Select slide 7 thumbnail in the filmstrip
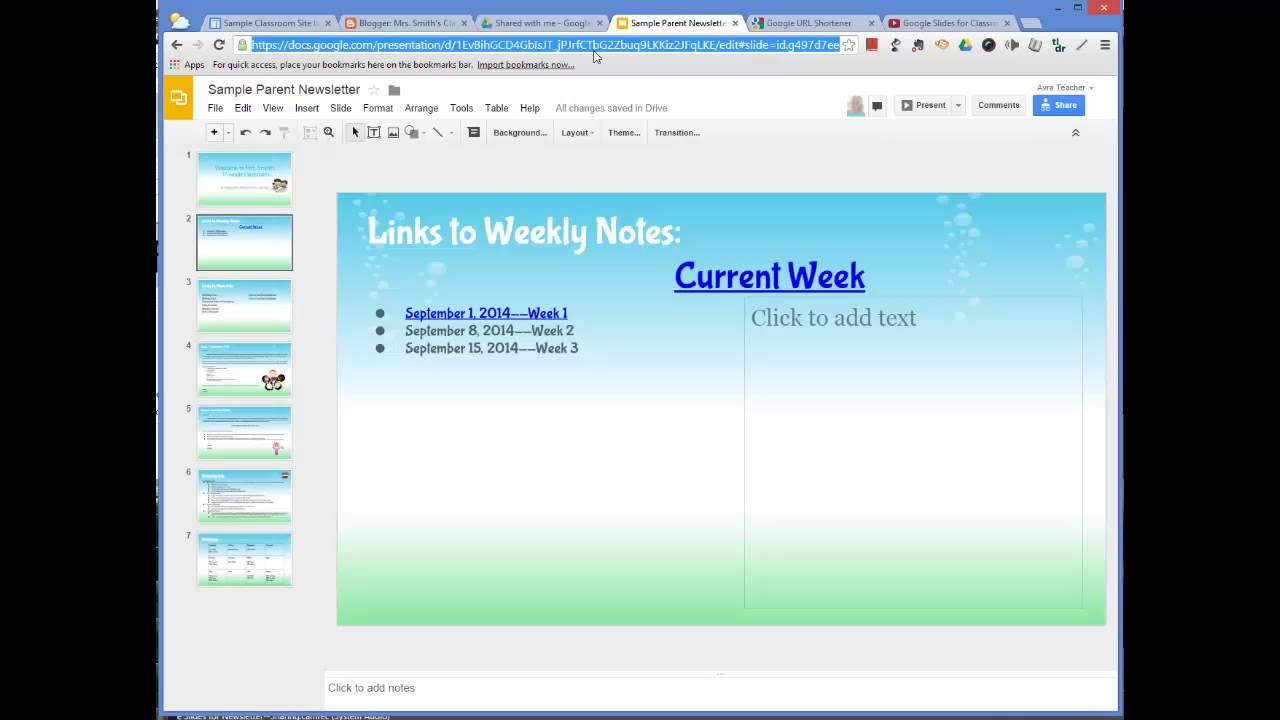 point(244,559)
